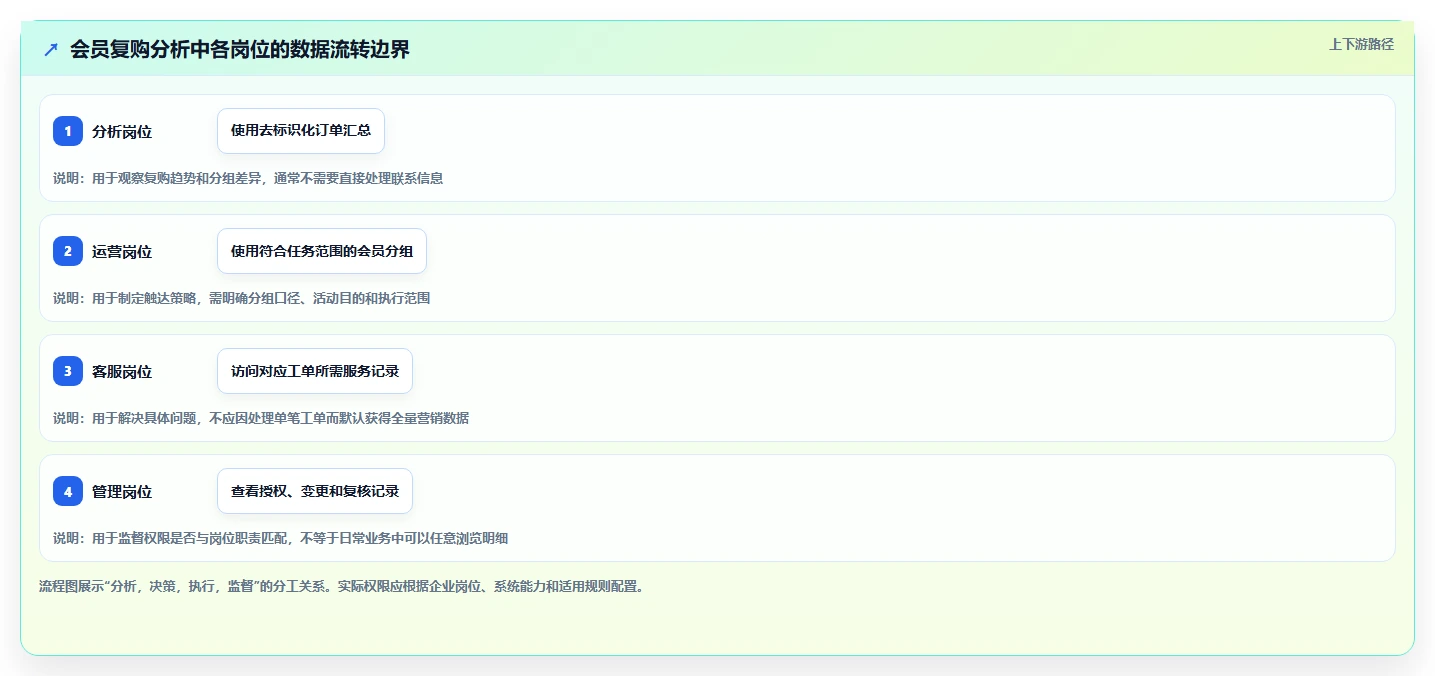Select the 运营岗位 label

[x=122, y=252]
